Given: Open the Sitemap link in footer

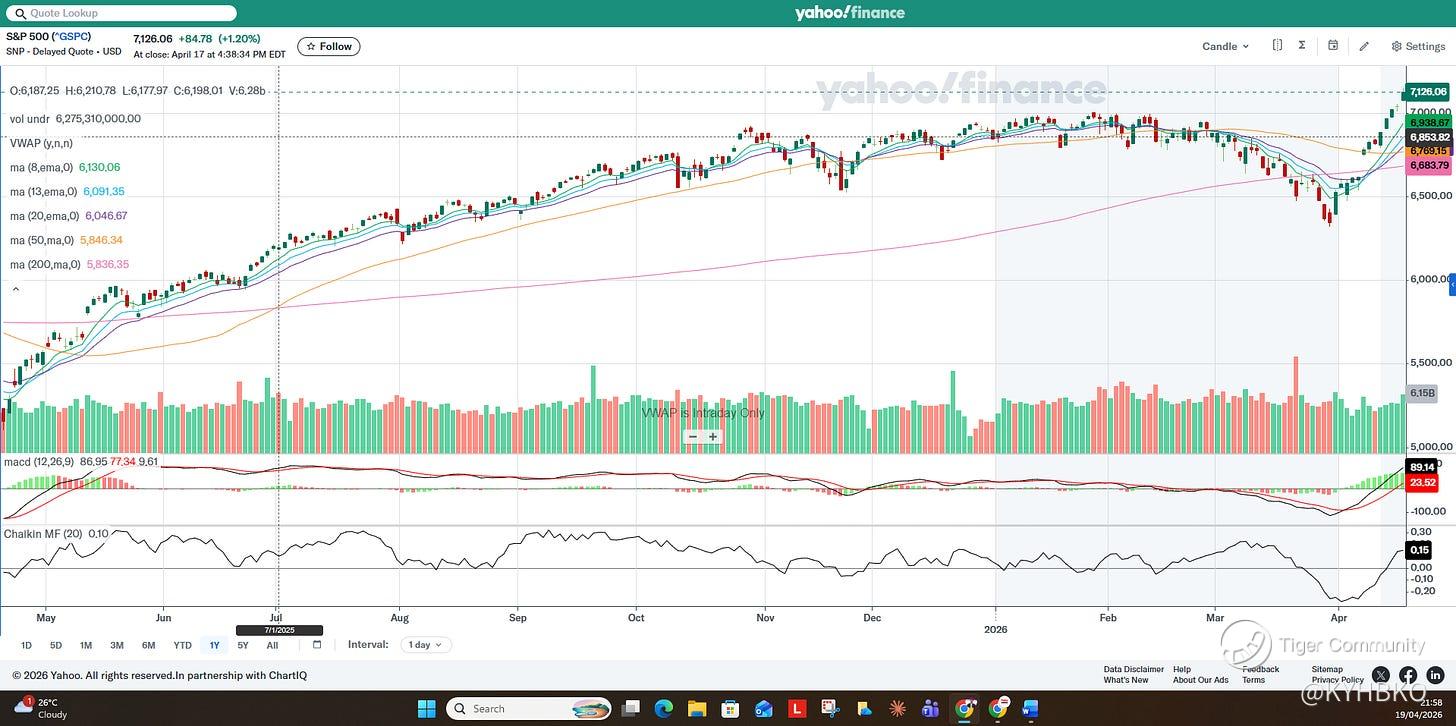Looking at the screenshot, I should (1327, 669).
